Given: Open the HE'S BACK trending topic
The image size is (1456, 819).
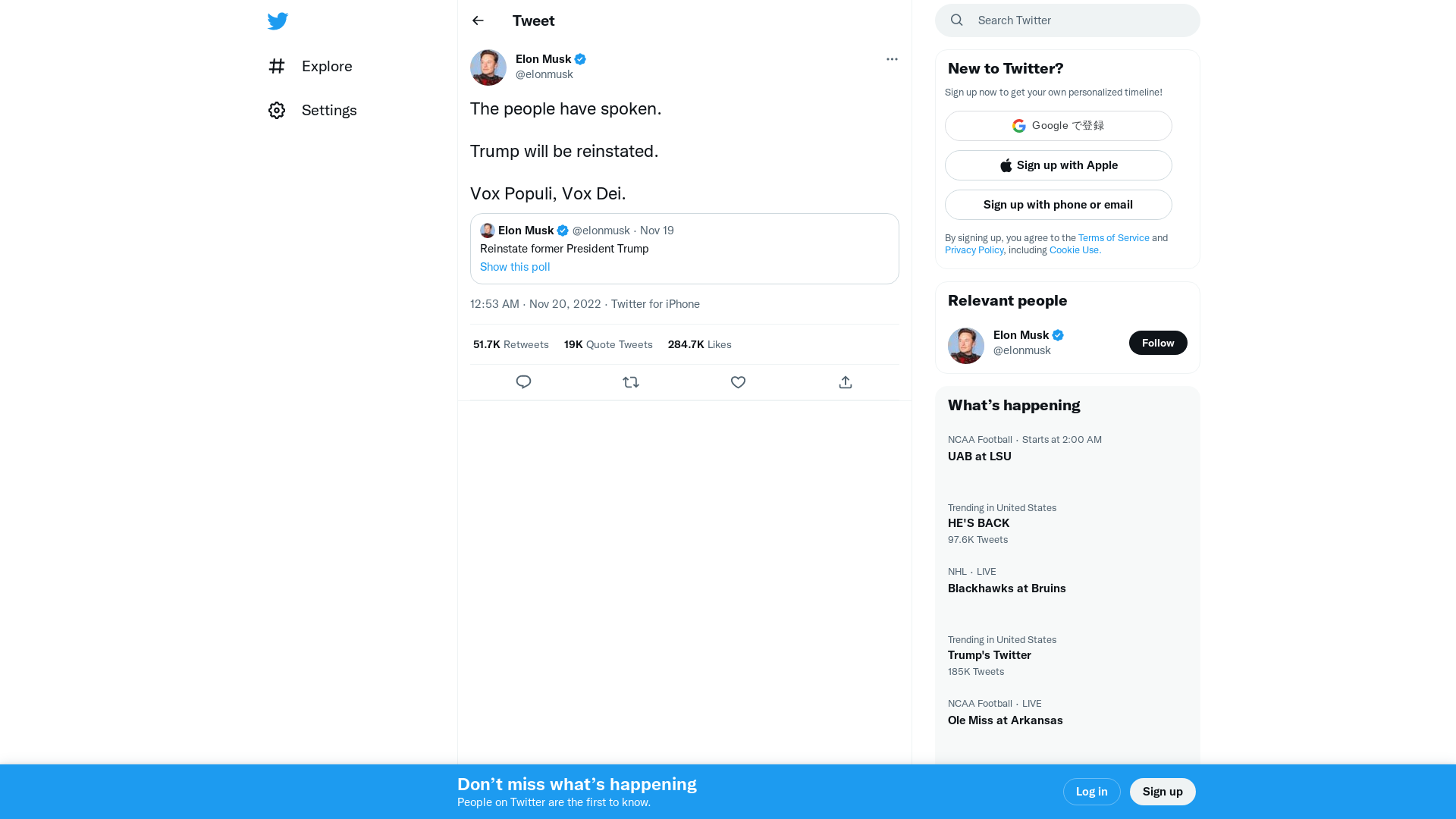Looking at the screenshot, I should click(978, 523).
